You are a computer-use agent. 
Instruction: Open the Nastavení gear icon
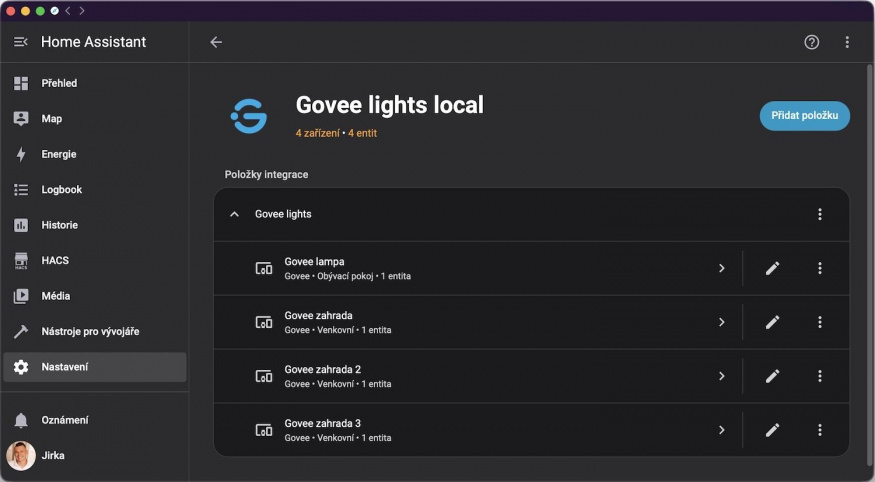[21, 367]
